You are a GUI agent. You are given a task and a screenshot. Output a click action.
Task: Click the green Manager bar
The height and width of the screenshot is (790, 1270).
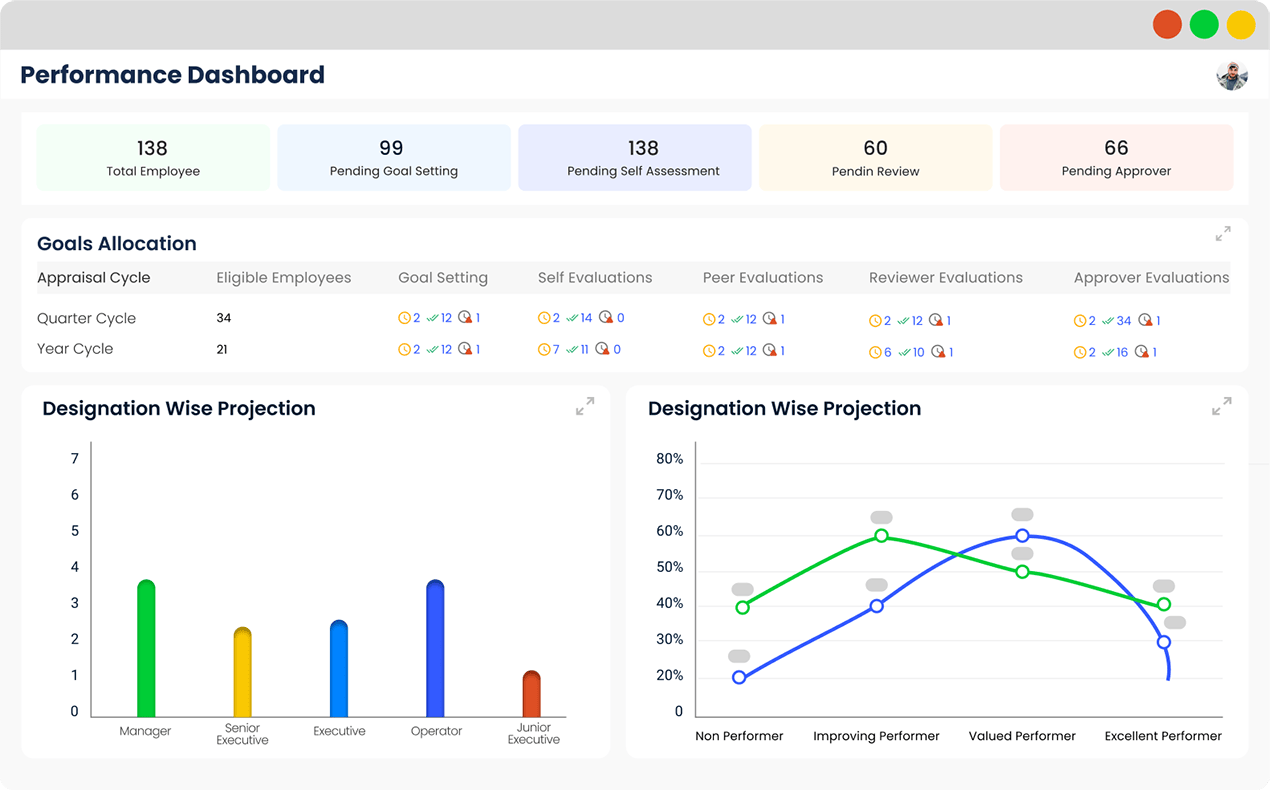coord(146,648)
